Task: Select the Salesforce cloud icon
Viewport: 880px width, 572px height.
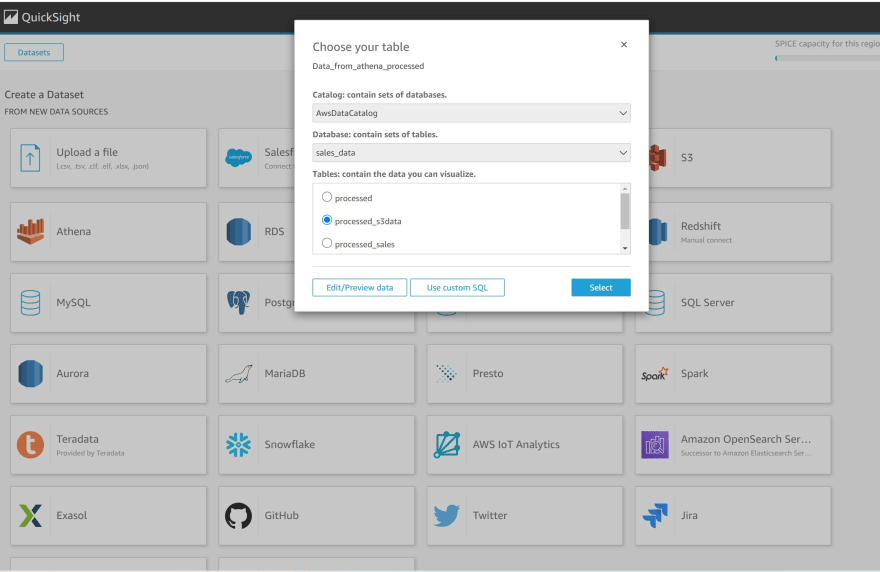Action: tap(239, 158)
